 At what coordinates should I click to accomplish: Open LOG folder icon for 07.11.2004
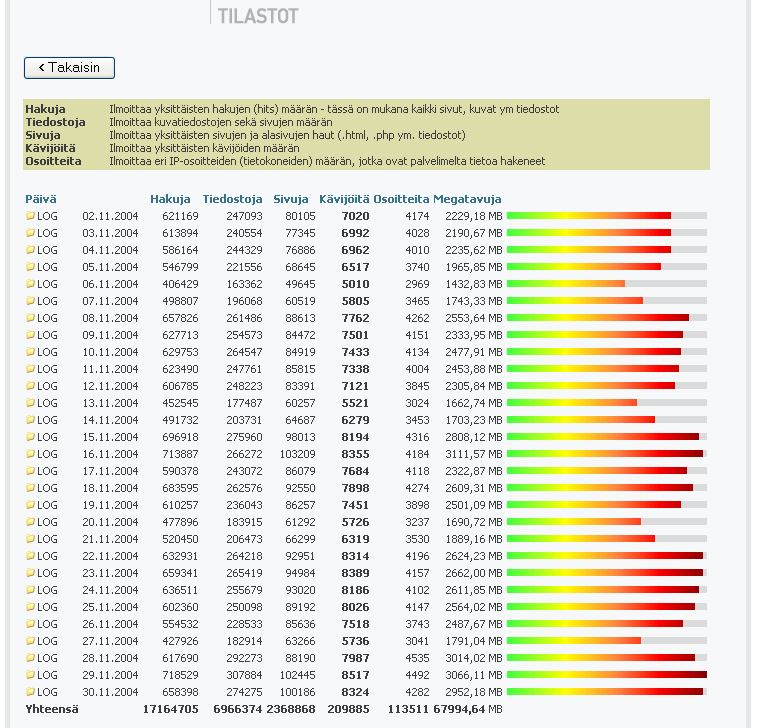pos(30,301)
